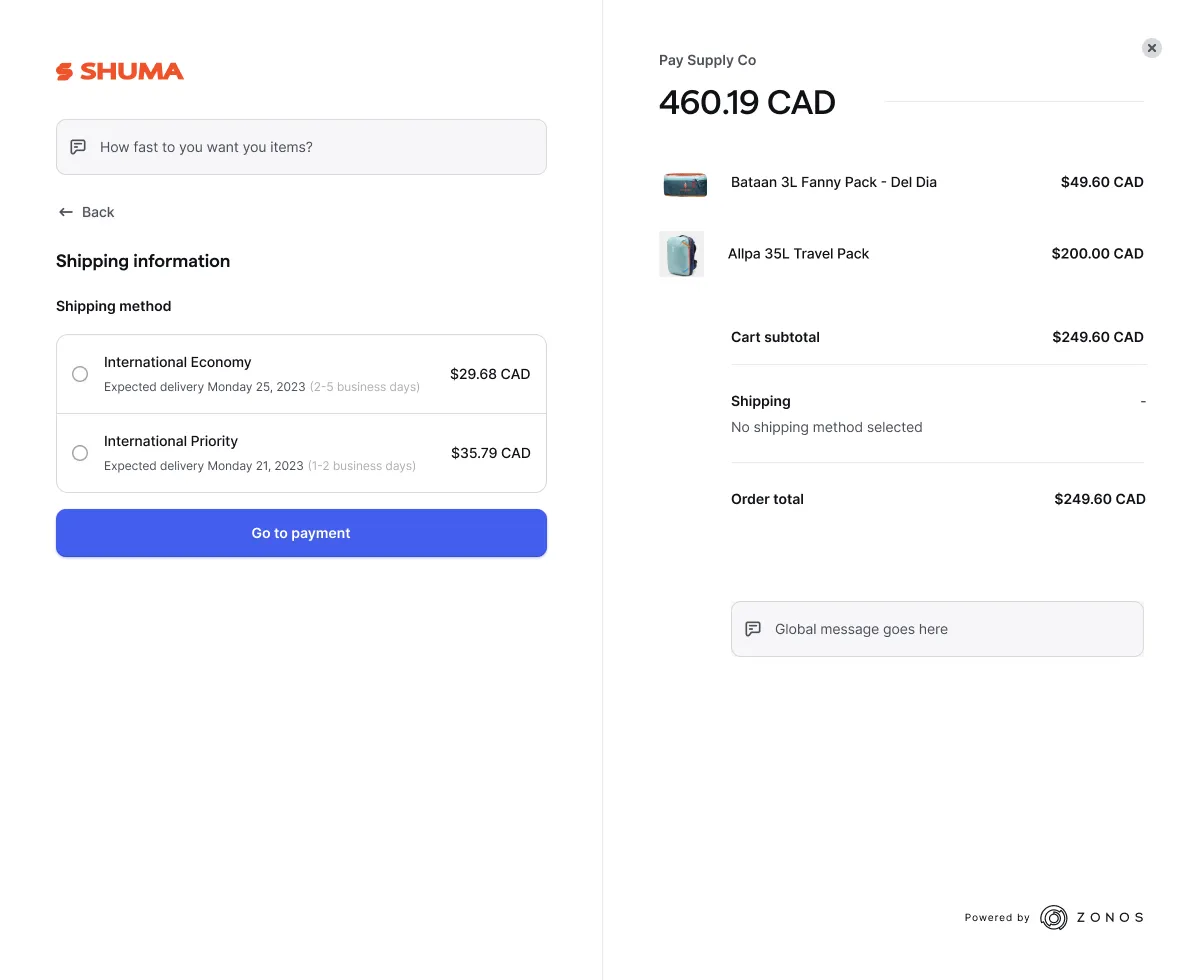
Task: Close the checkout with X button
Action: [1152, 48]
